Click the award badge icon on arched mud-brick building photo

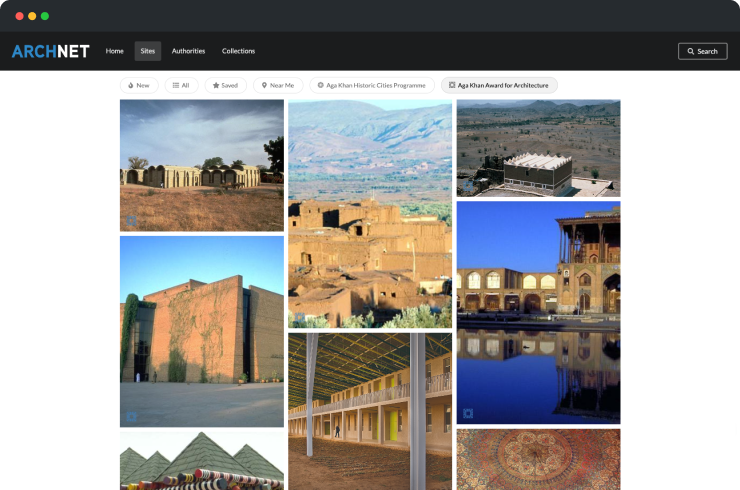(x=131, y=221)
